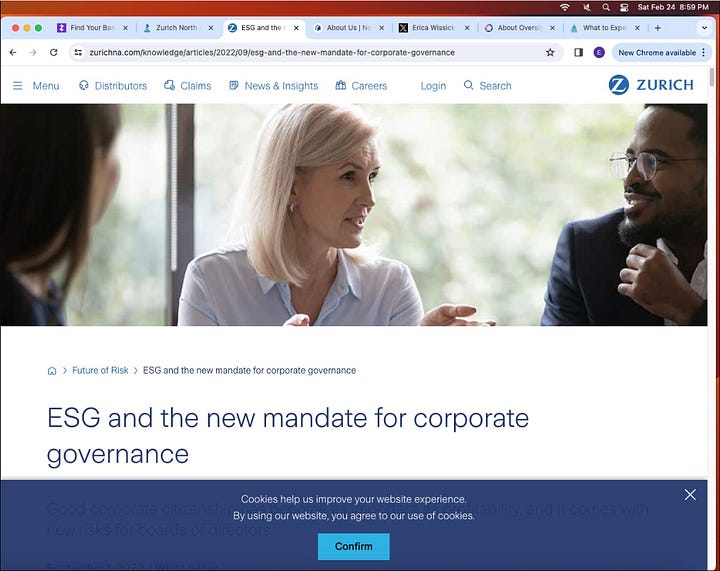Expand the tab search dropdown arrow
The height and width of the screenshot is (571, 720).
click(704, 28)
